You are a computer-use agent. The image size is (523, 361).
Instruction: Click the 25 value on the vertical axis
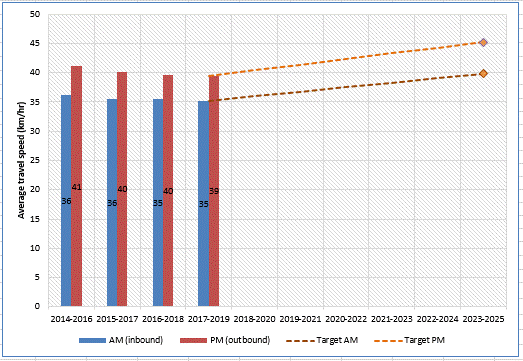tap(35, 160)
